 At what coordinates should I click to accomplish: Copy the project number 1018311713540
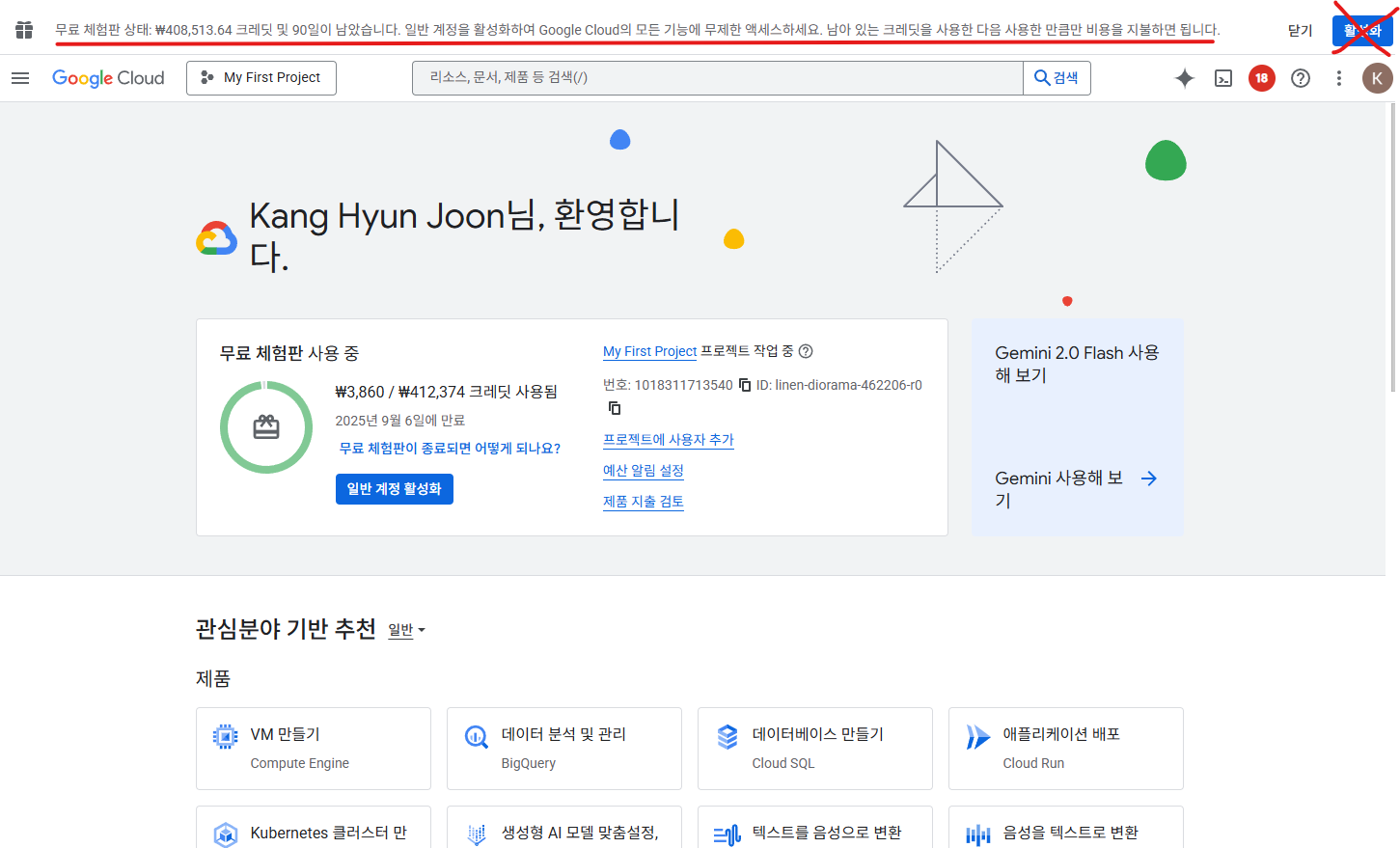point(745,385)
